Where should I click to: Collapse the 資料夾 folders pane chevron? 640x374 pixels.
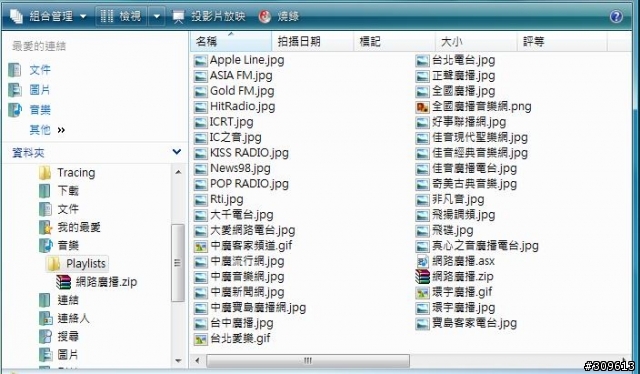[x=177, y=152]
